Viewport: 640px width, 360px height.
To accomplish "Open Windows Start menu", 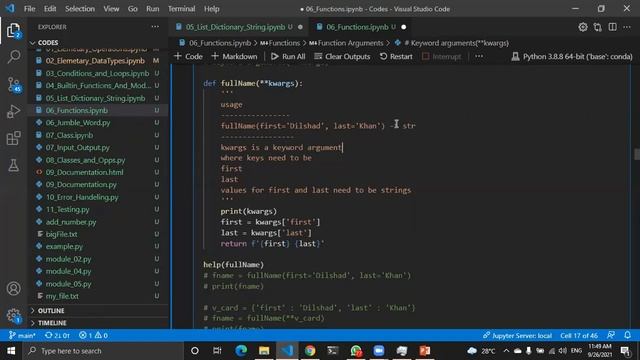I will (11, 351).
